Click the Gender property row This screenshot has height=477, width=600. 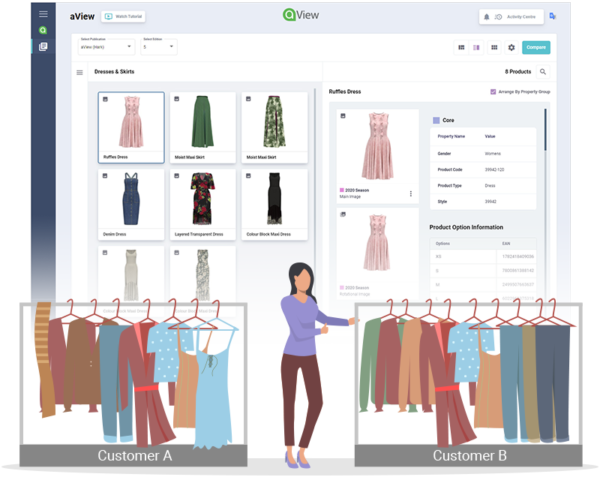483,153
